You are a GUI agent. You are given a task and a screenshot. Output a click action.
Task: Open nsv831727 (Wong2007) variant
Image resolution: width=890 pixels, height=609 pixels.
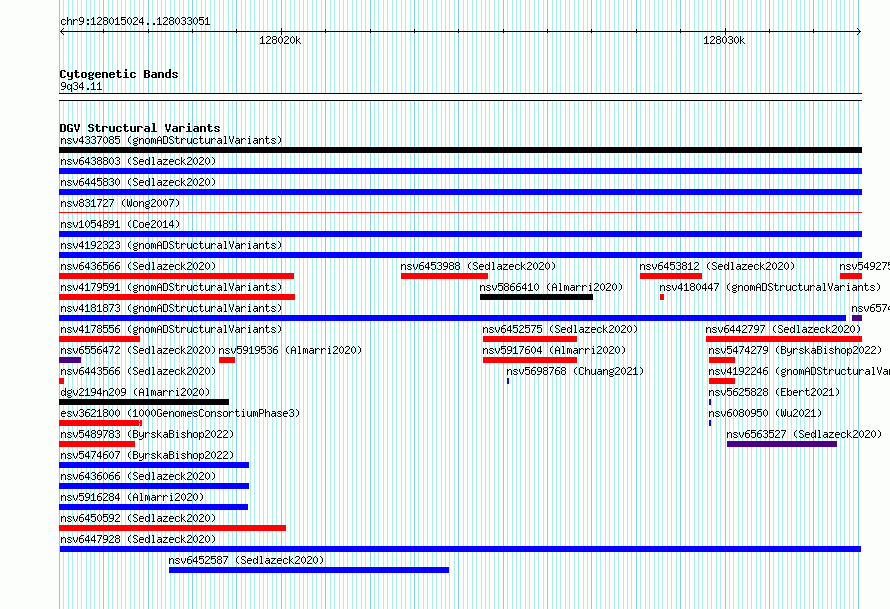(120, 203)
